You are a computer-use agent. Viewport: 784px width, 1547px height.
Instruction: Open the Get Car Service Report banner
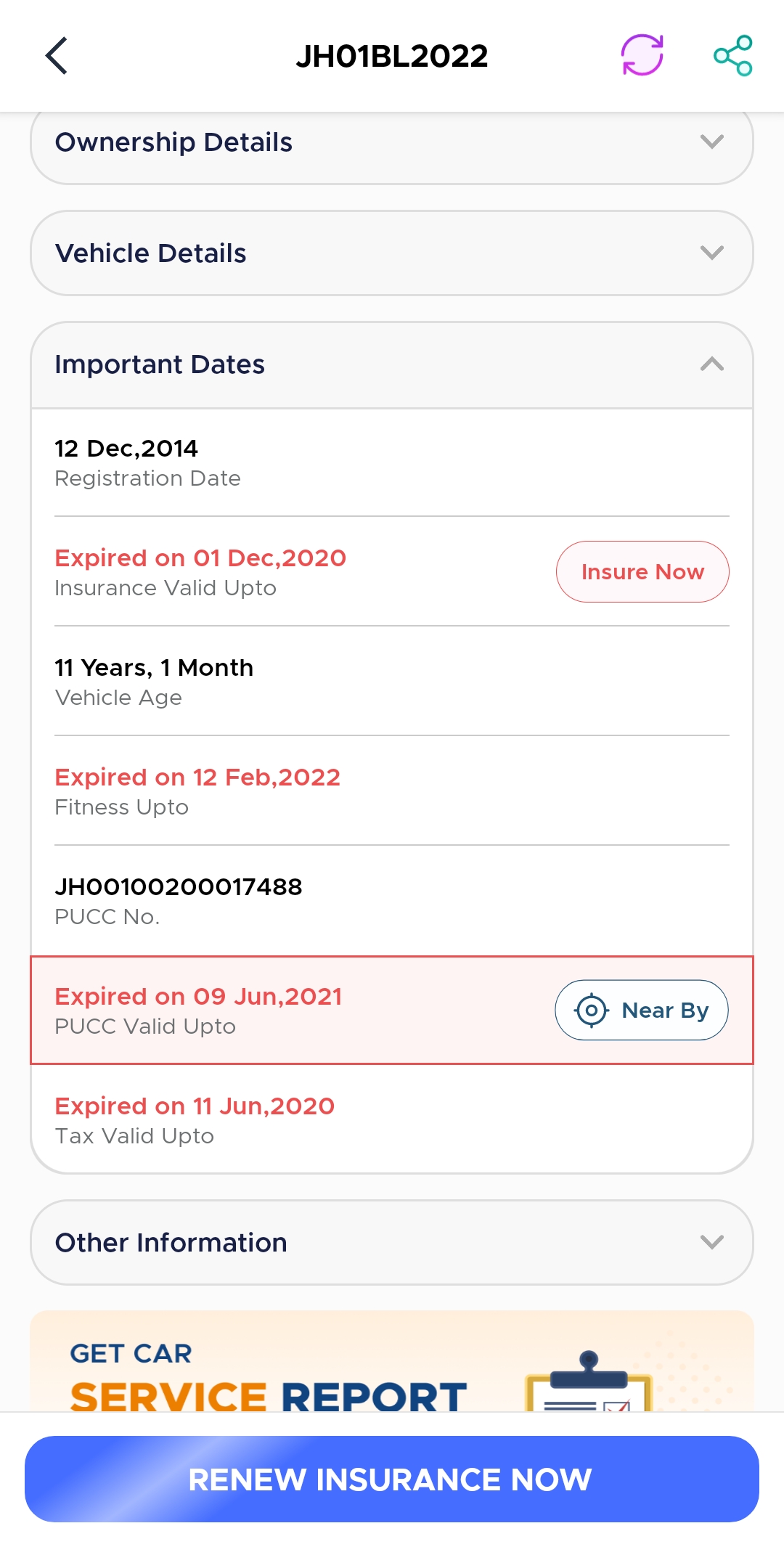pyautogui.click(x=392, y=1361)
